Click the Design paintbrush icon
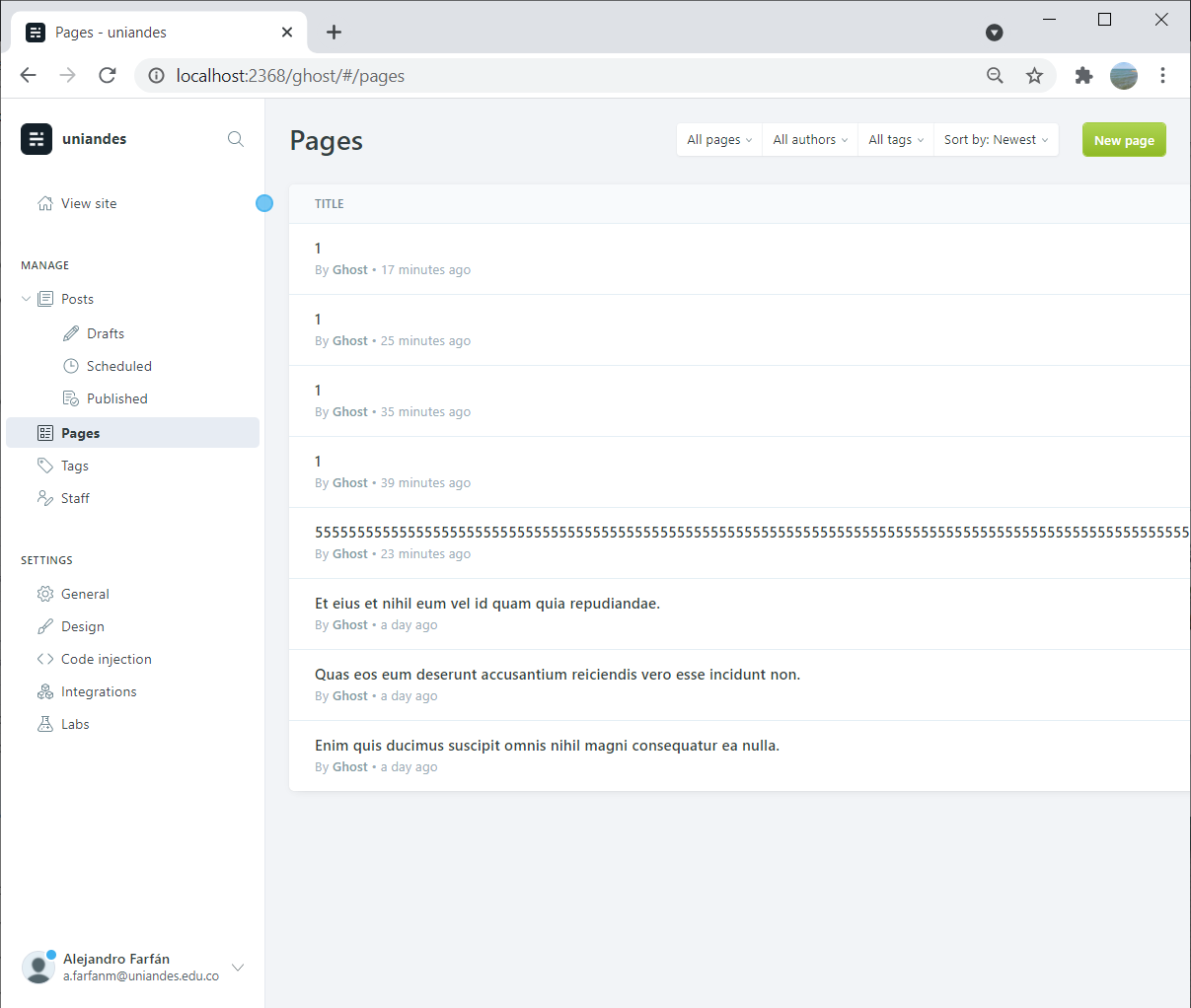The width and height of the screenshot is (1191, 1008). (45, 626)
